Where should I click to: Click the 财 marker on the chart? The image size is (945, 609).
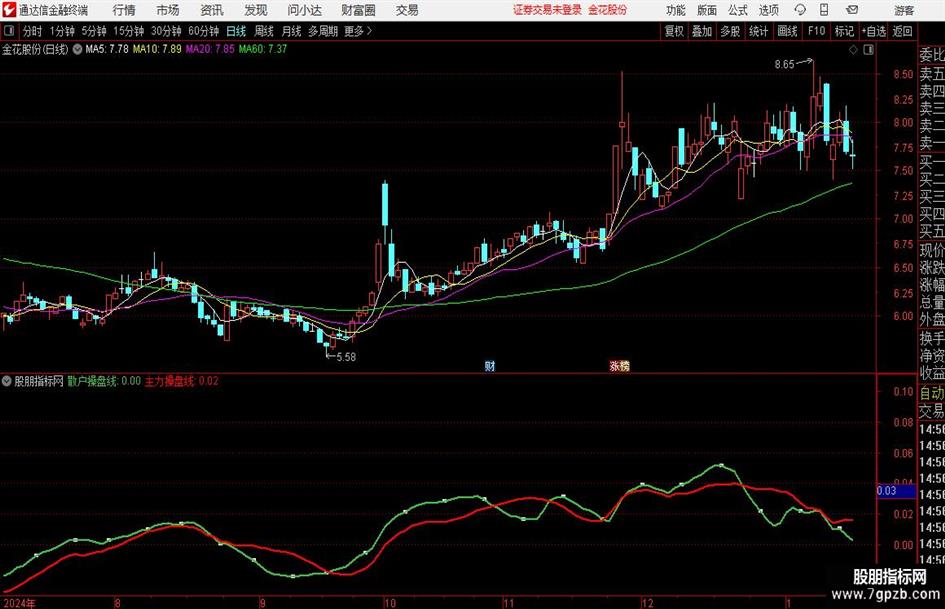(490, 366)
